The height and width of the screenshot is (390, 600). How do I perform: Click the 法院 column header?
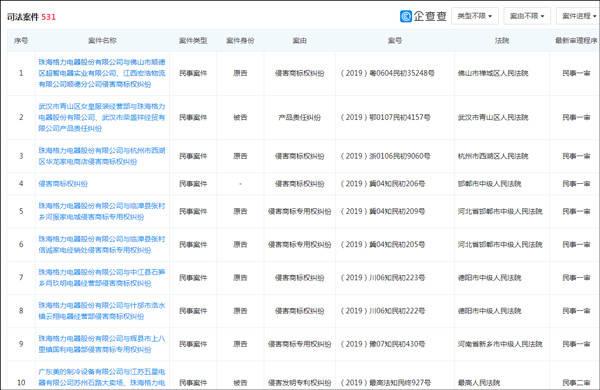click(x=502, y=40)
